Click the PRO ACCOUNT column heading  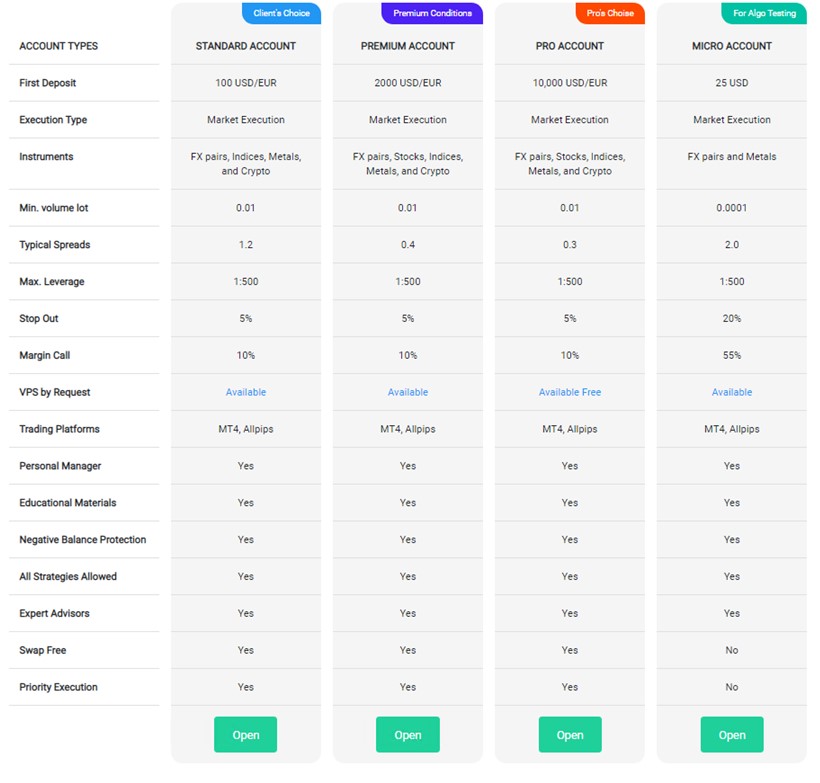(x=570, y=46)
